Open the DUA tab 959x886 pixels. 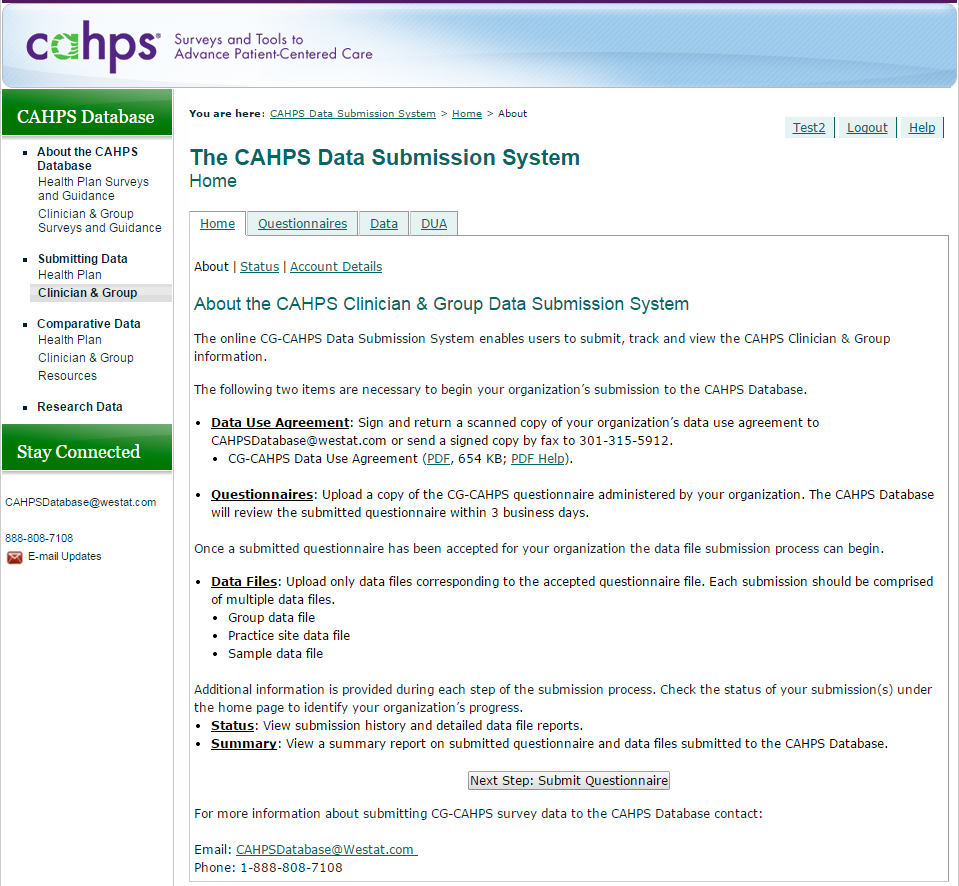(434, 224)
